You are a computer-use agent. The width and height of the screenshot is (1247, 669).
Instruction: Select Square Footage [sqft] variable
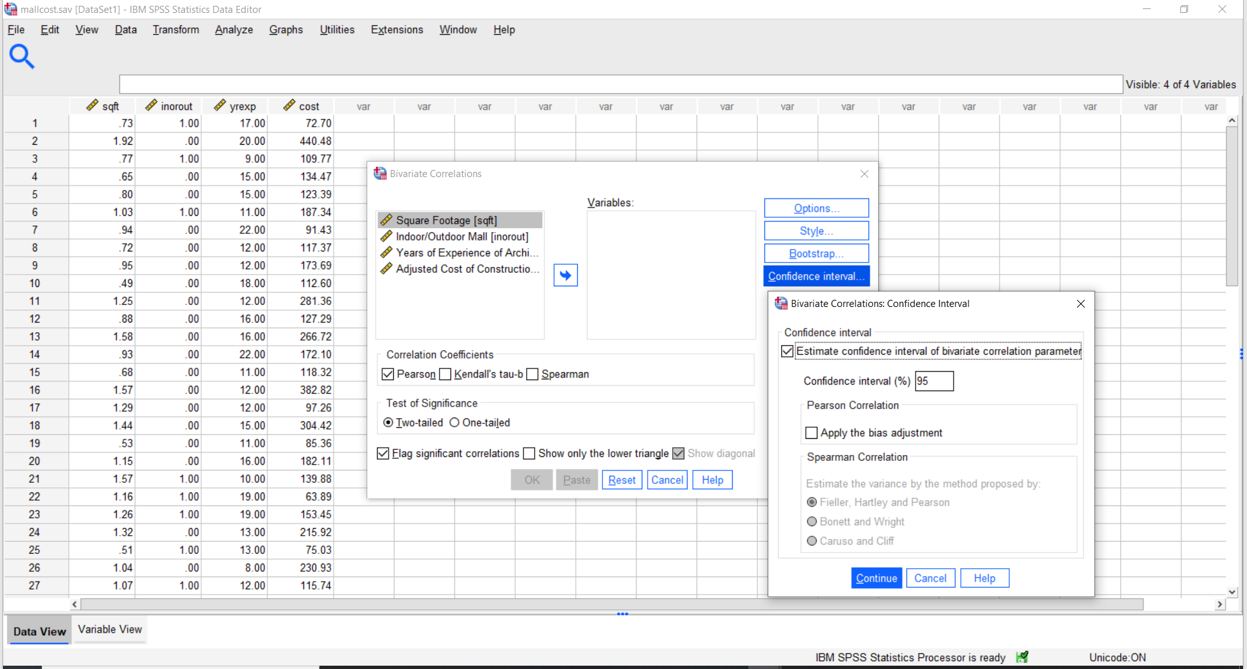[460, 220]
